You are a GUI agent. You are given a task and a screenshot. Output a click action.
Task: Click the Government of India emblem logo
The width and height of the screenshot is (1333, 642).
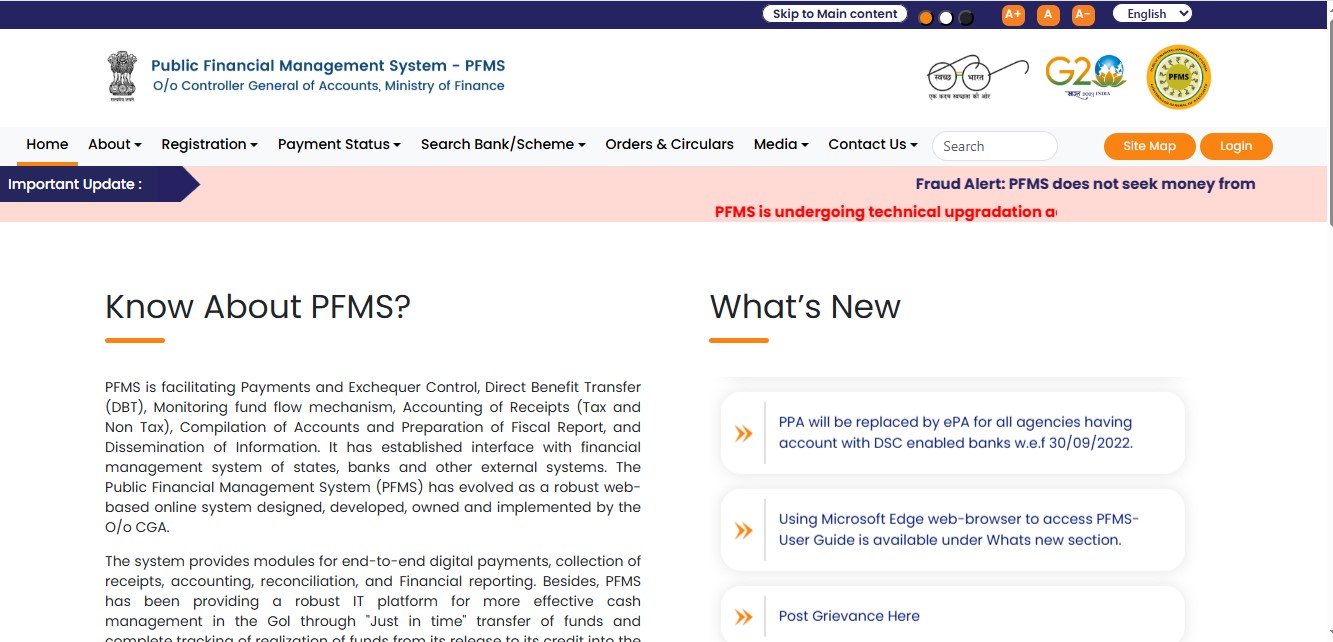[x=121, y=76]
